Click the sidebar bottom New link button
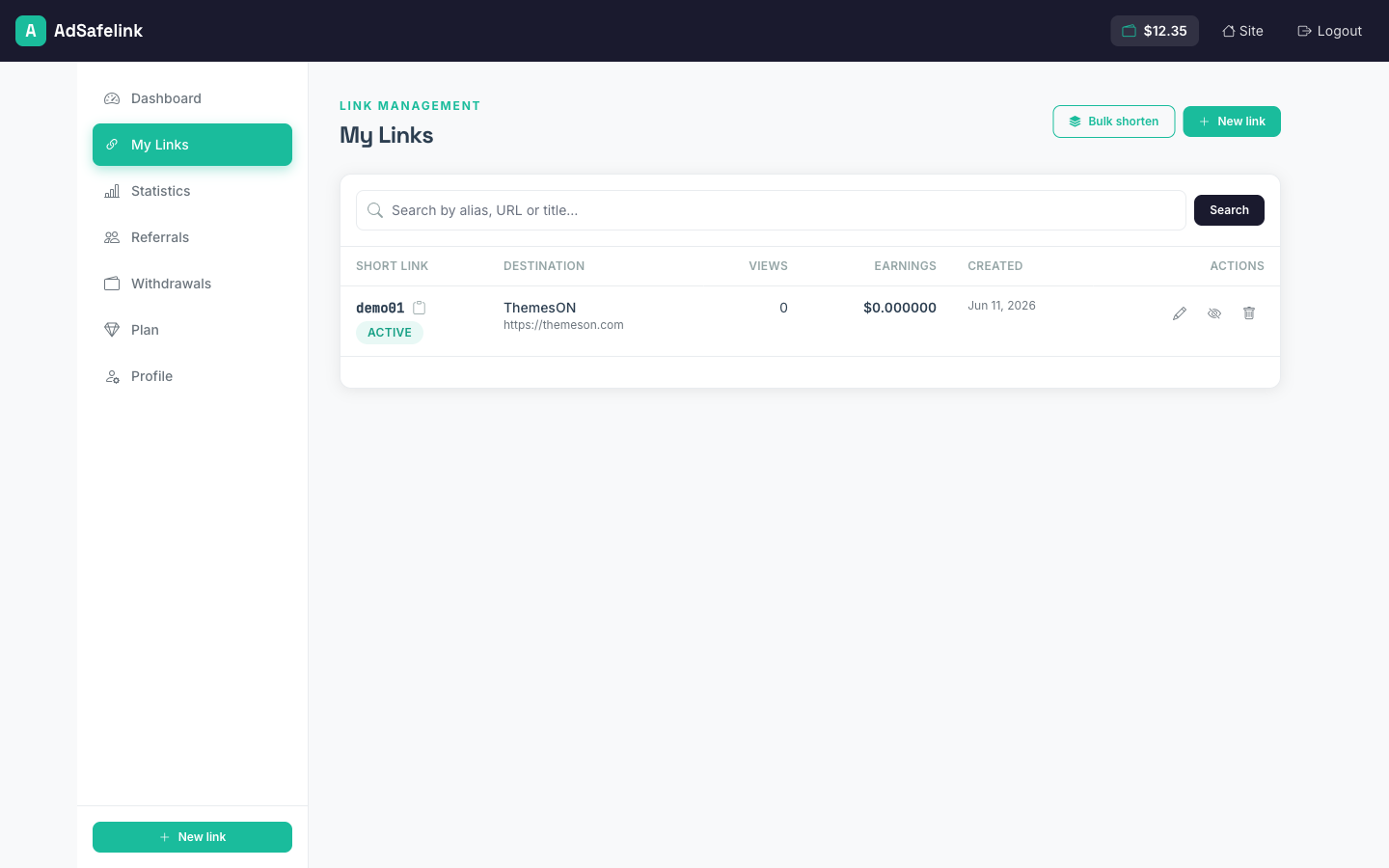 pyautogui.click(x=192, y=837)
